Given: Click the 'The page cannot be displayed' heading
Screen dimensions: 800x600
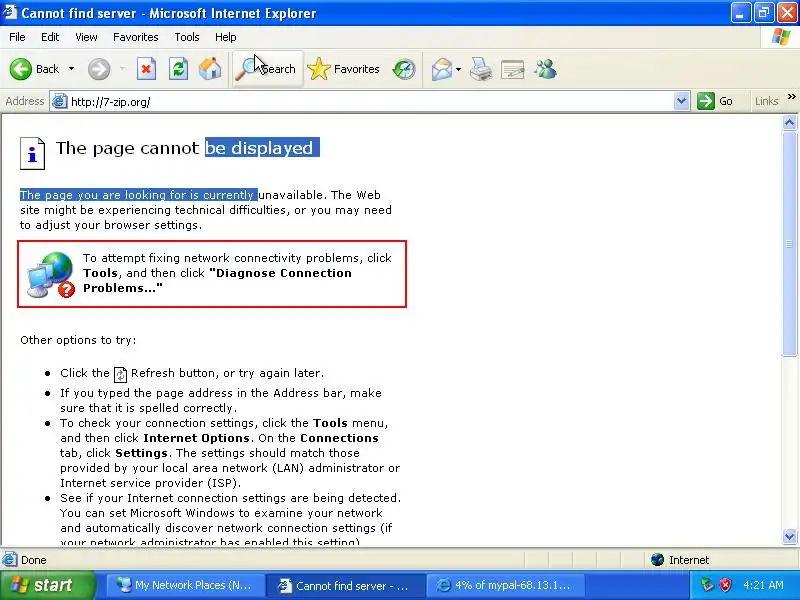Looking at the screenshot, I should [x=187, y=148].
